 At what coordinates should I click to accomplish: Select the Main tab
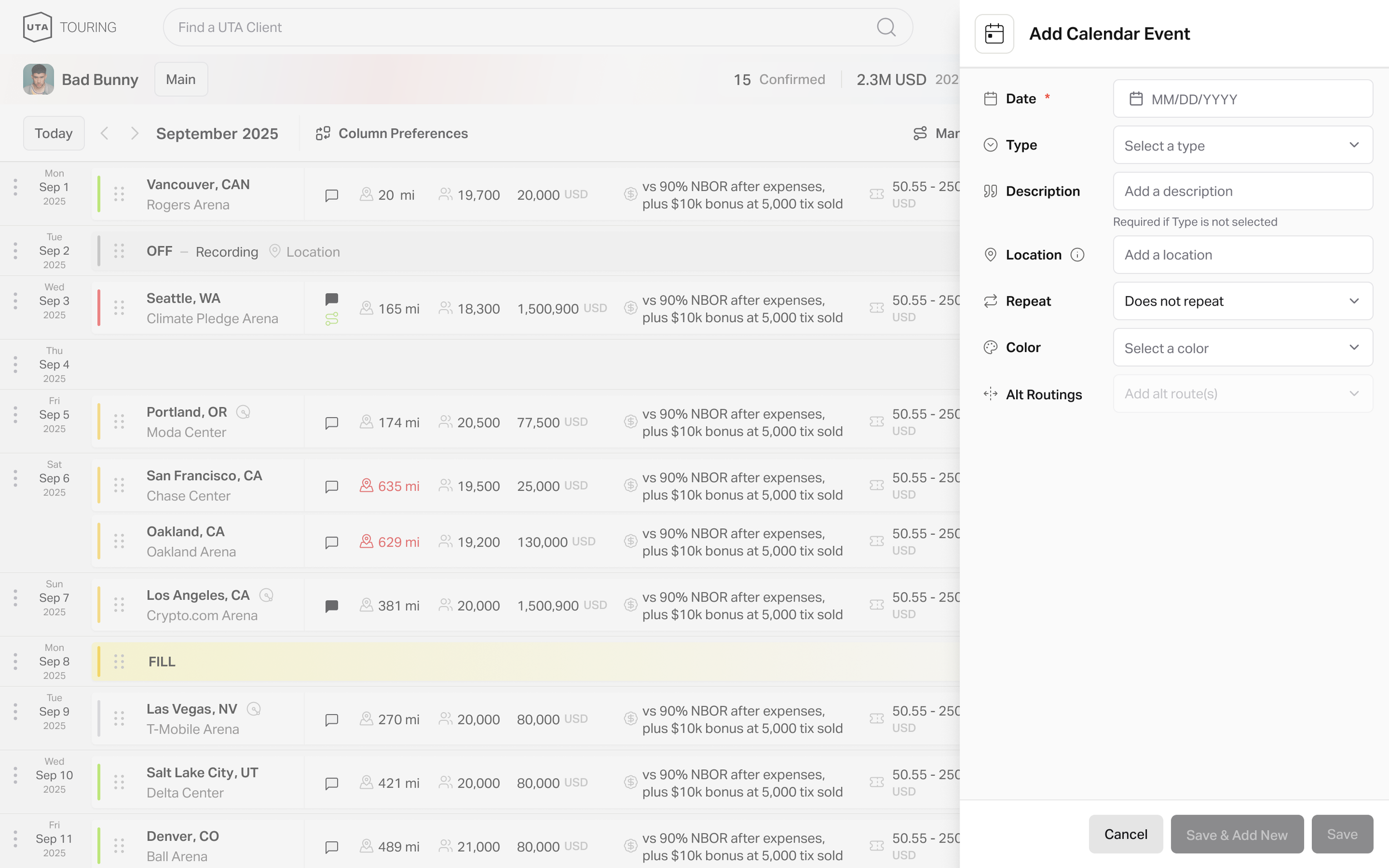(181, 79)
